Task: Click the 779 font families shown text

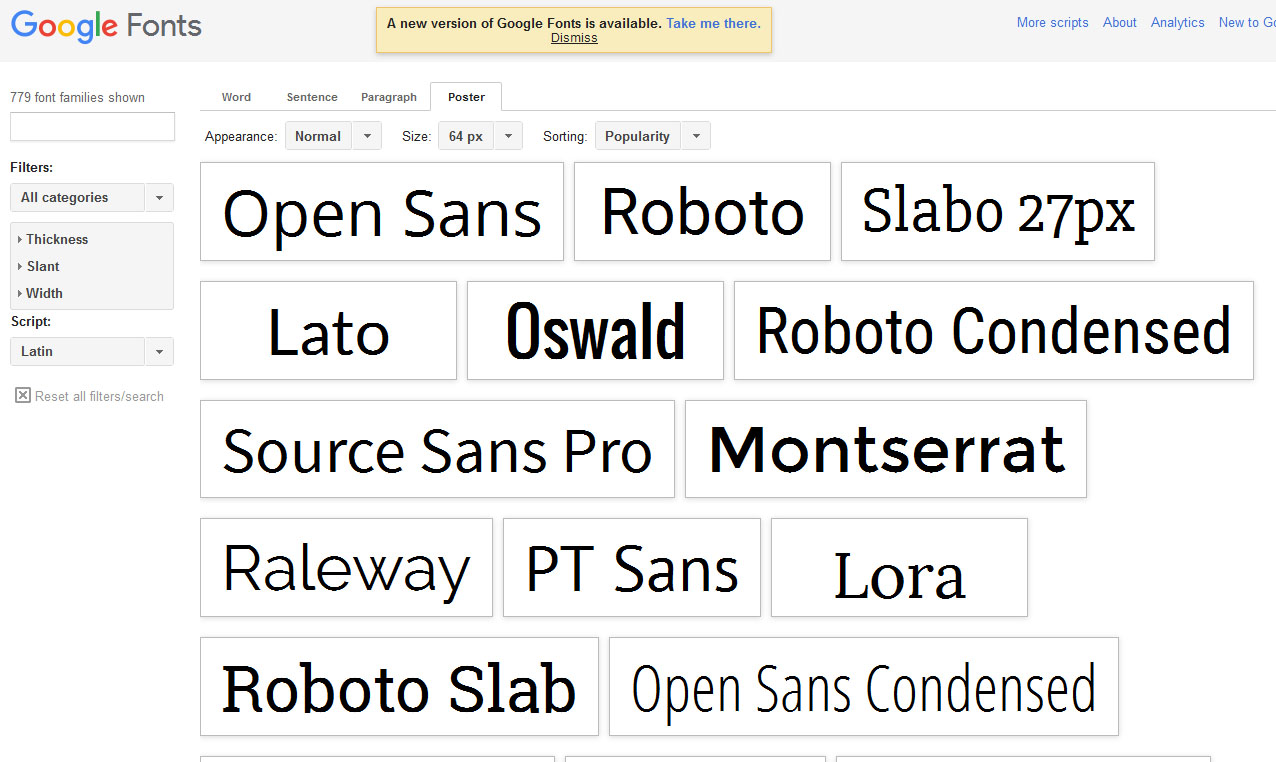Action: tap(78, 97)
